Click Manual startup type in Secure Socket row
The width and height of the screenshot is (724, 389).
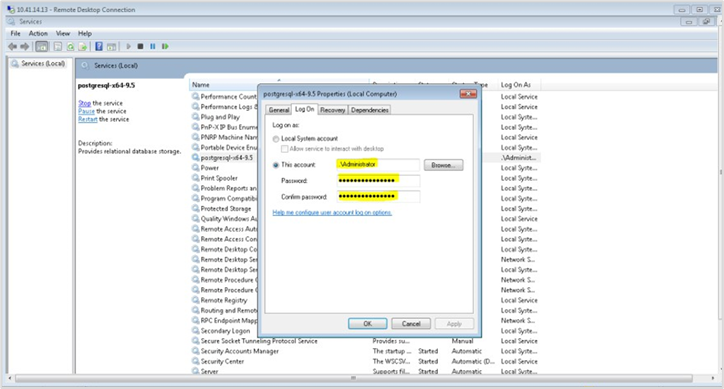tap(462, 341)
